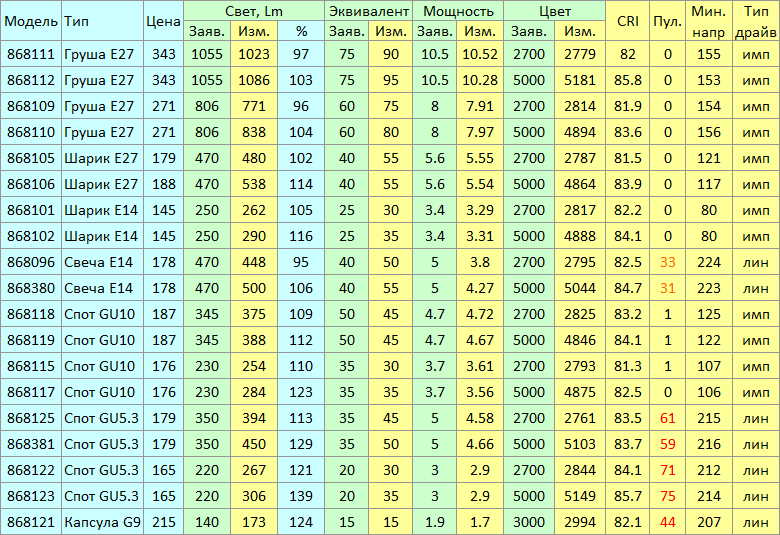Select model cell 868125

pos(31,418)
